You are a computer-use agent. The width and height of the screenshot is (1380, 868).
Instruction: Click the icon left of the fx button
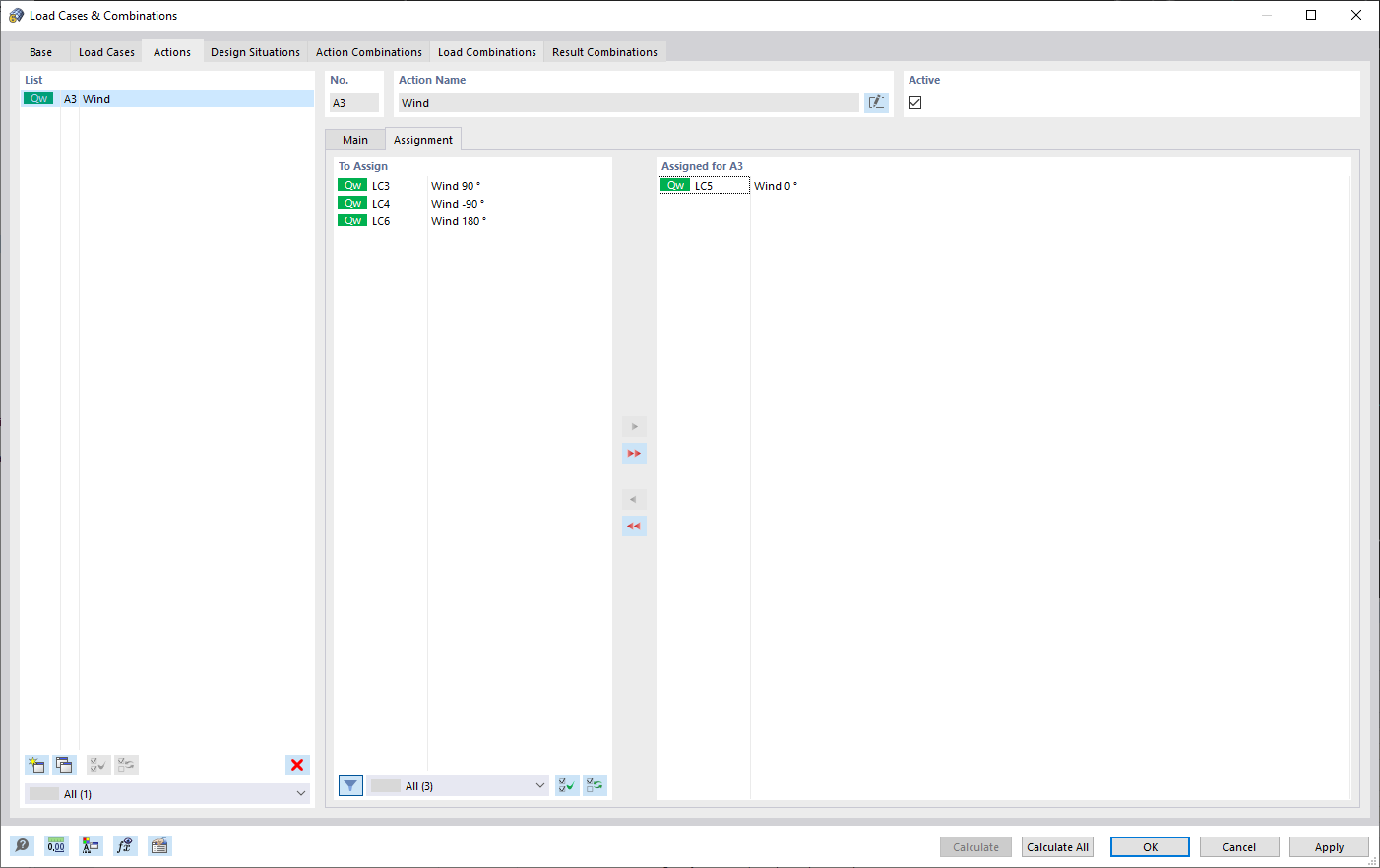[x=91, y=846]
